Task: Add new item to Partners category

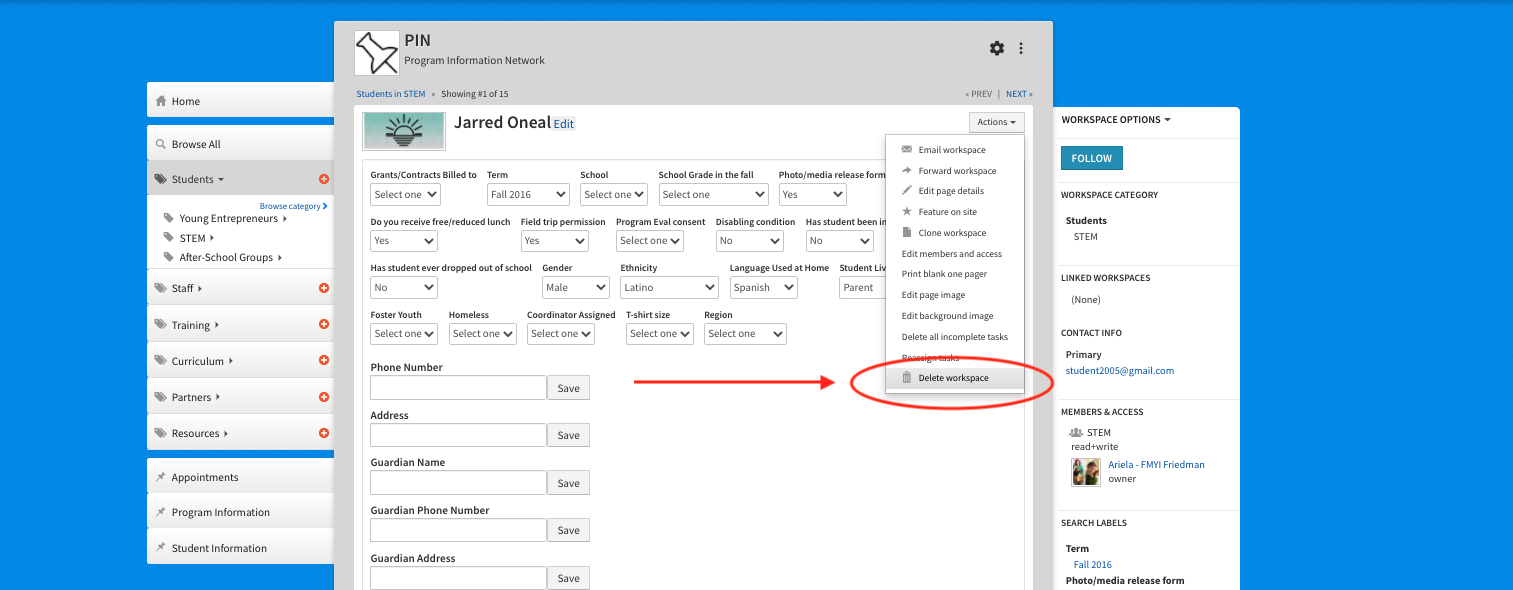Action: [x=324, y=396]
